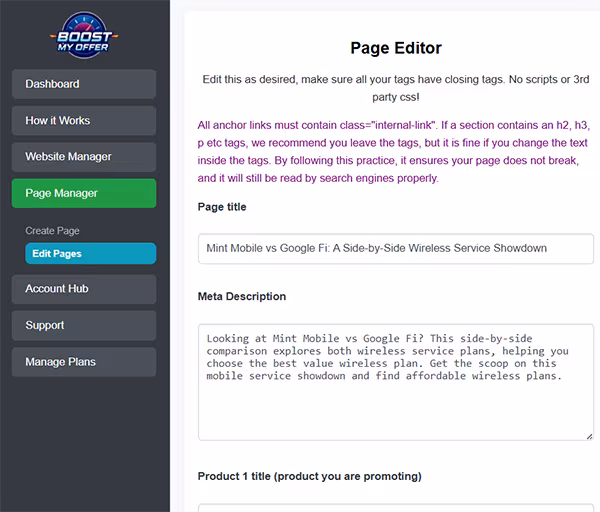Click inside the Meta Description textarea
This screenshot has width=600, height=512.
tap(396, 382)
